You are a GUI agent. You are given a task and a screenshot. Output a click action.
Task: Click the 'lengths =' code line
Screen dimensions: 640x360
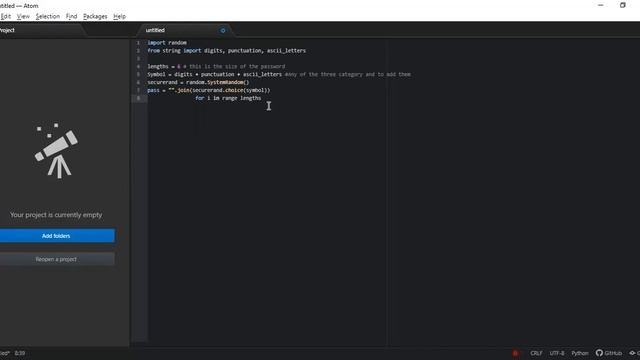coord(216,67)
